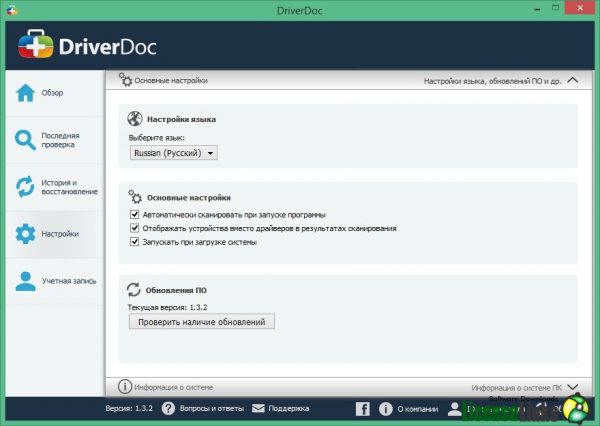
Task: Open the Facebook icon in footer
Action: [363, 409]
